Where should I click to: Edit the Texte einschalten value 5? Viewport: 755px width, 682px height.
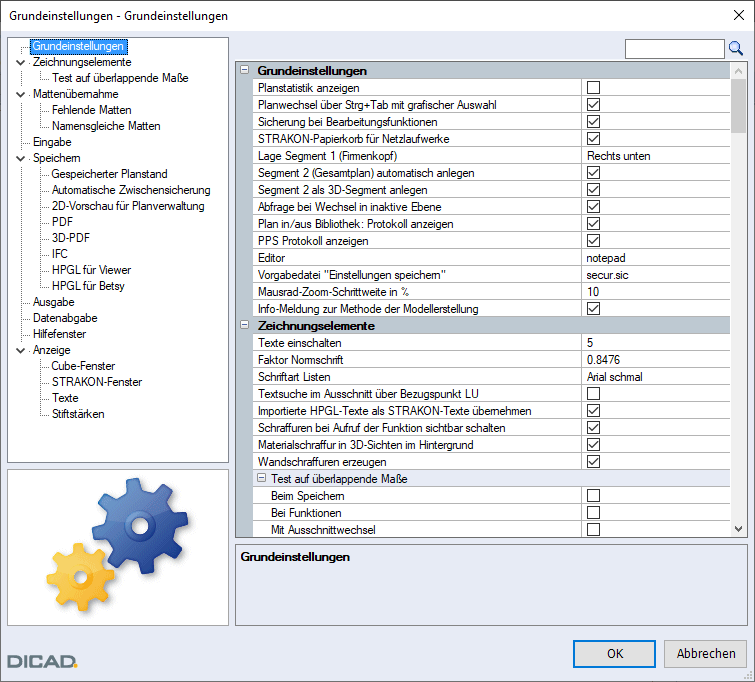[655, 342]
